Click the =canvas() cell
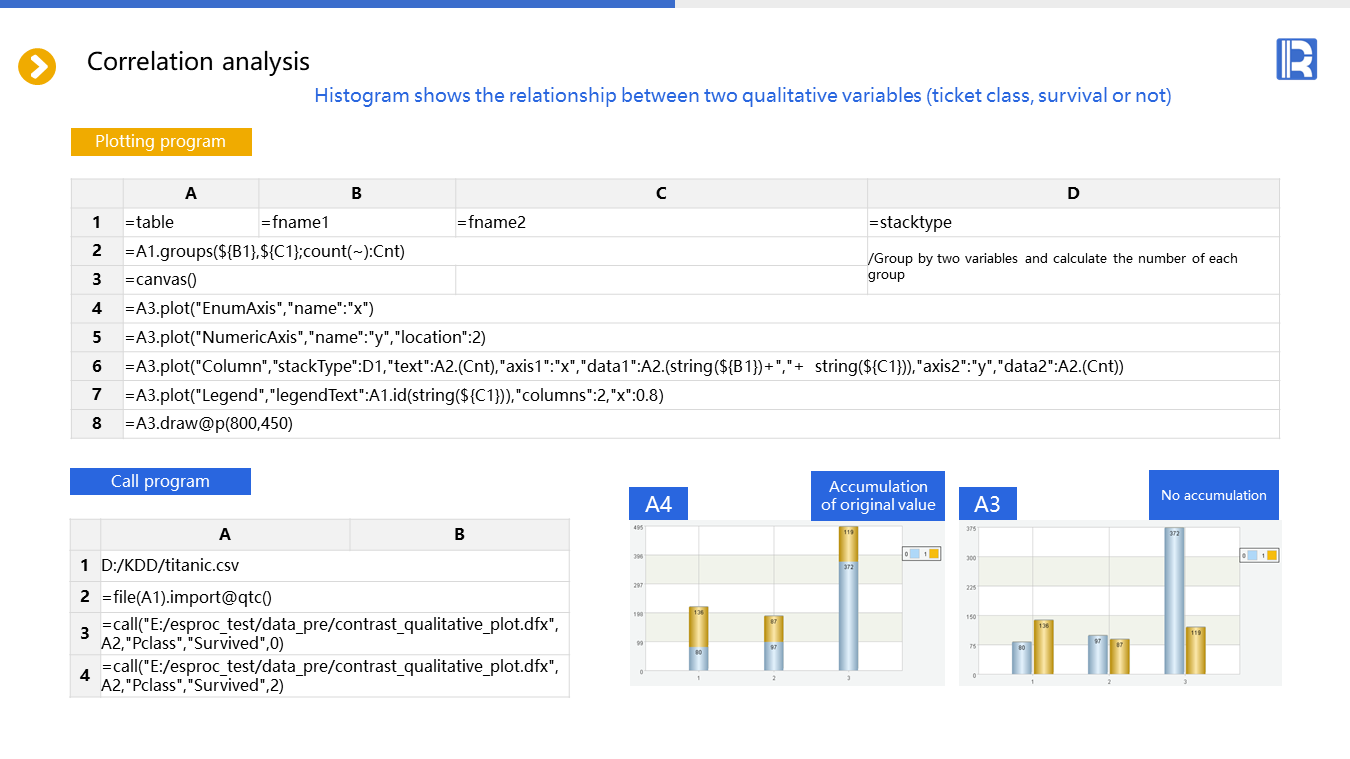 tap(289, 280)
